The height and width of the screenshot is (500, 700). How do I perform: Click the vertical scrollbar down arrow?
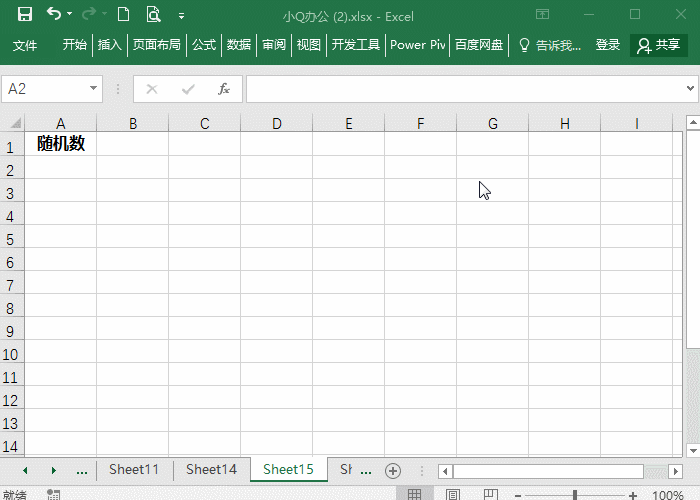pos(693,450)
